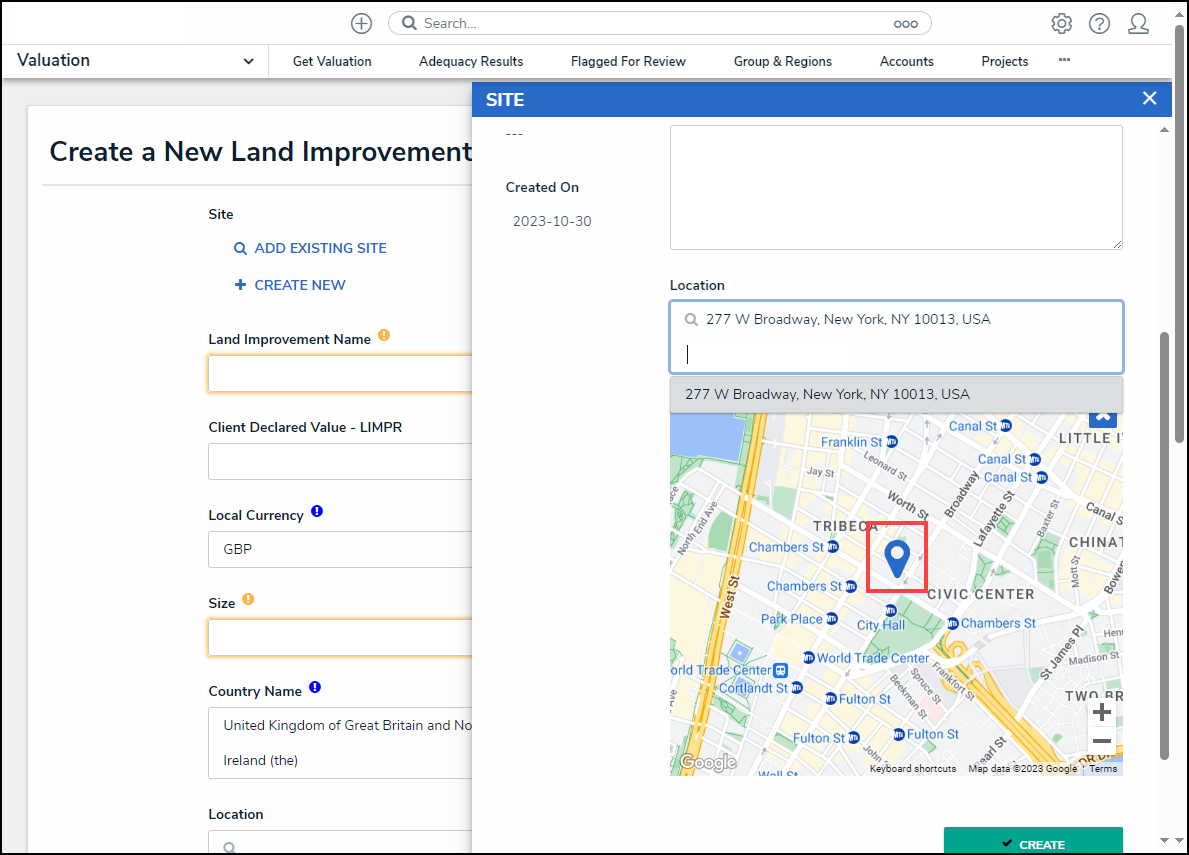Image resolution: width=1189 pixels, height=855 pixels.
Task: Click warning icon beside Land Improvement Name
Action: [x=384, y=335]
